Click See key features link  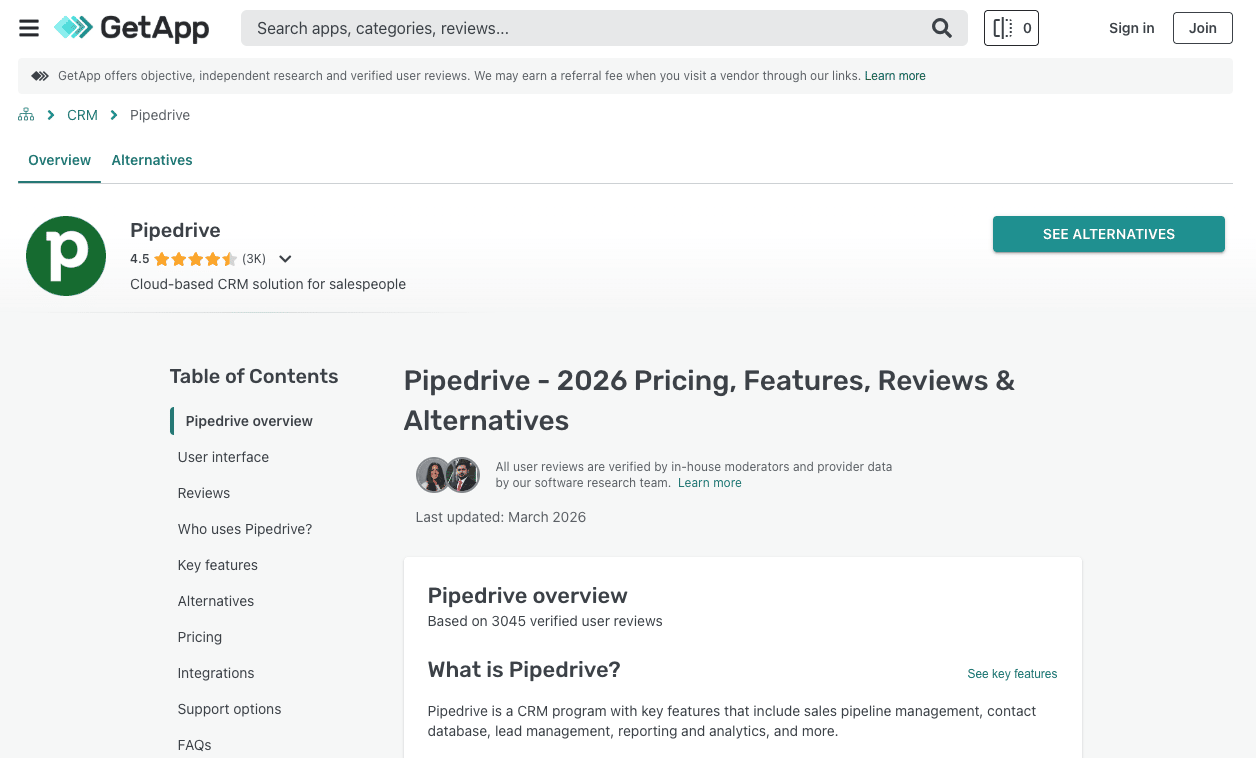click(x=1012, y=674)
